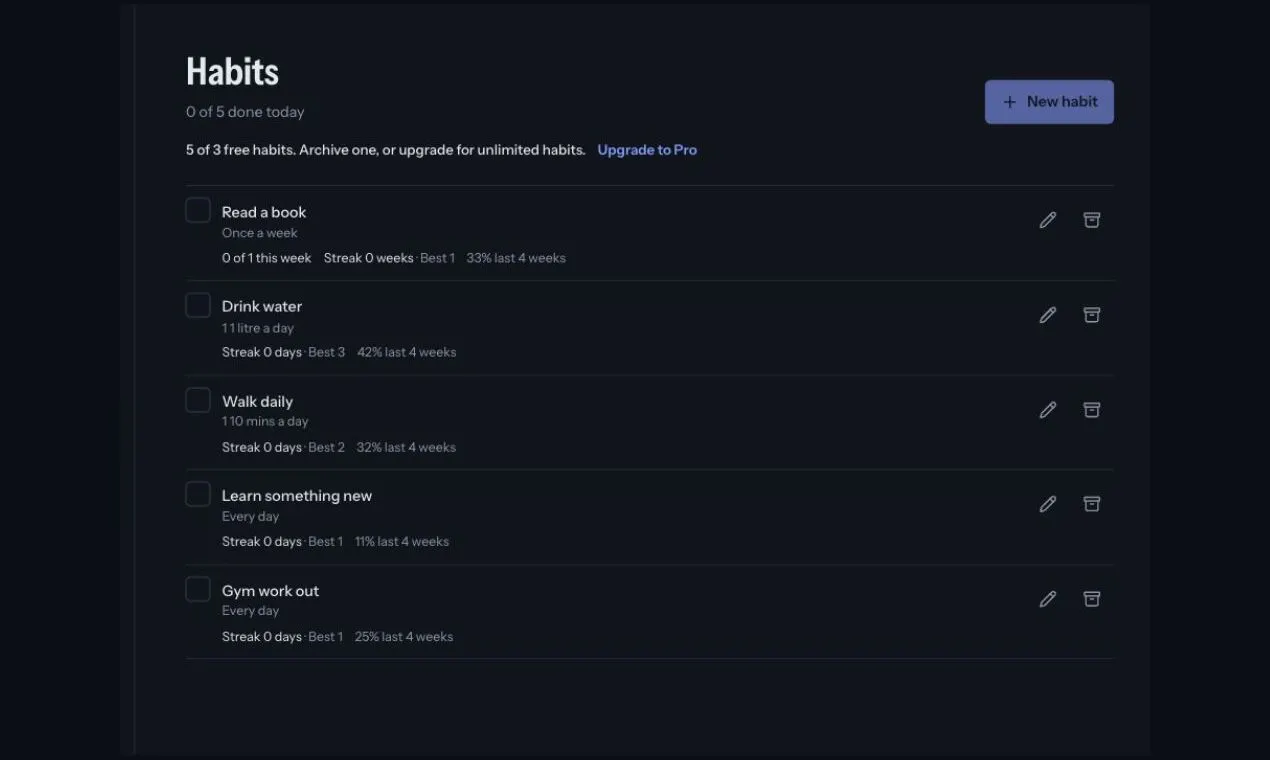Click "25% last 4 weeks" stat
This screenshot has height=760, width=1270.
click(404, 636)
